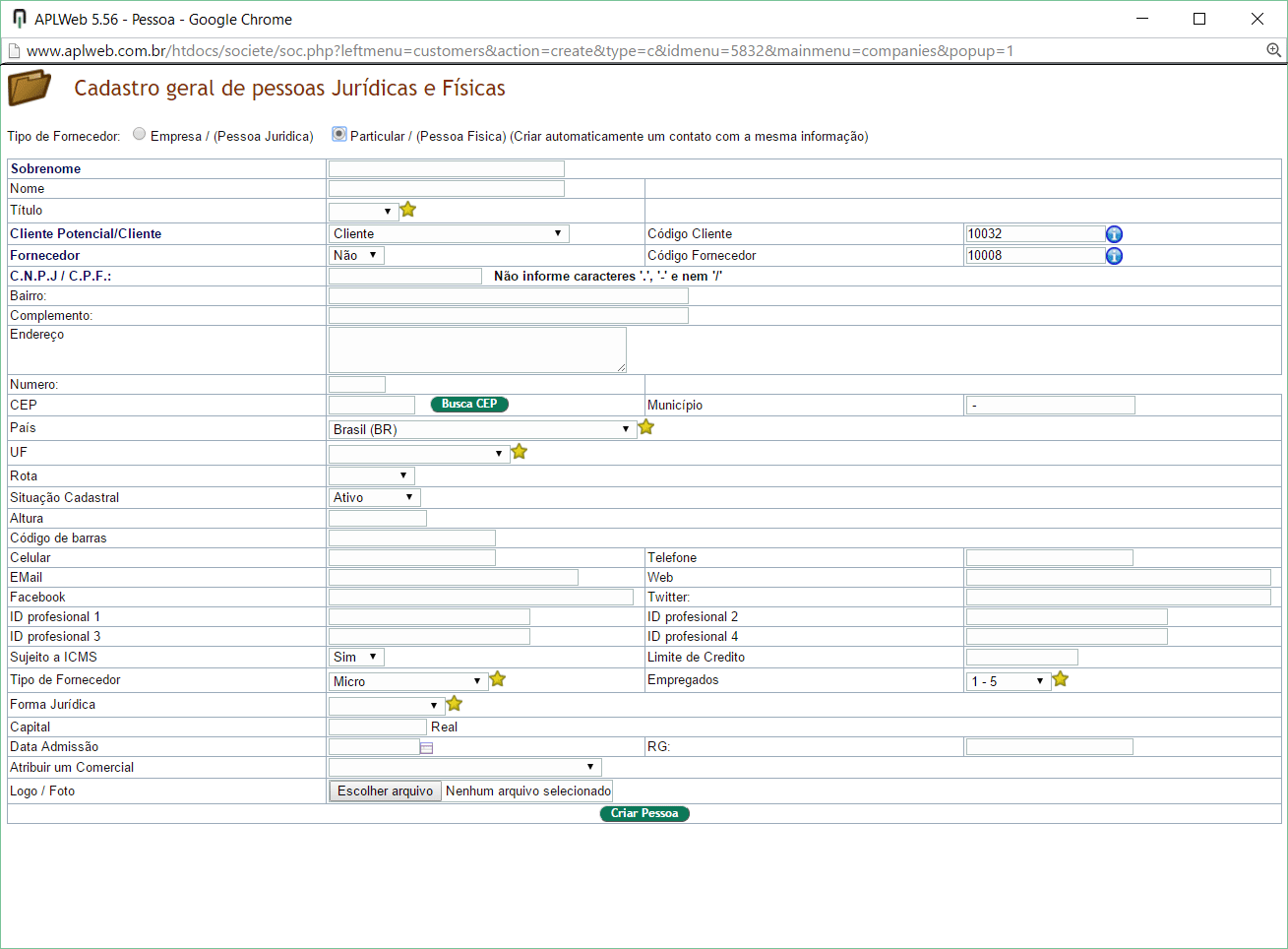Click star icon next to Forma Jurídica
Image resolution: width=1288 pixels, height=949 pixels.
(x=455, y=704)
